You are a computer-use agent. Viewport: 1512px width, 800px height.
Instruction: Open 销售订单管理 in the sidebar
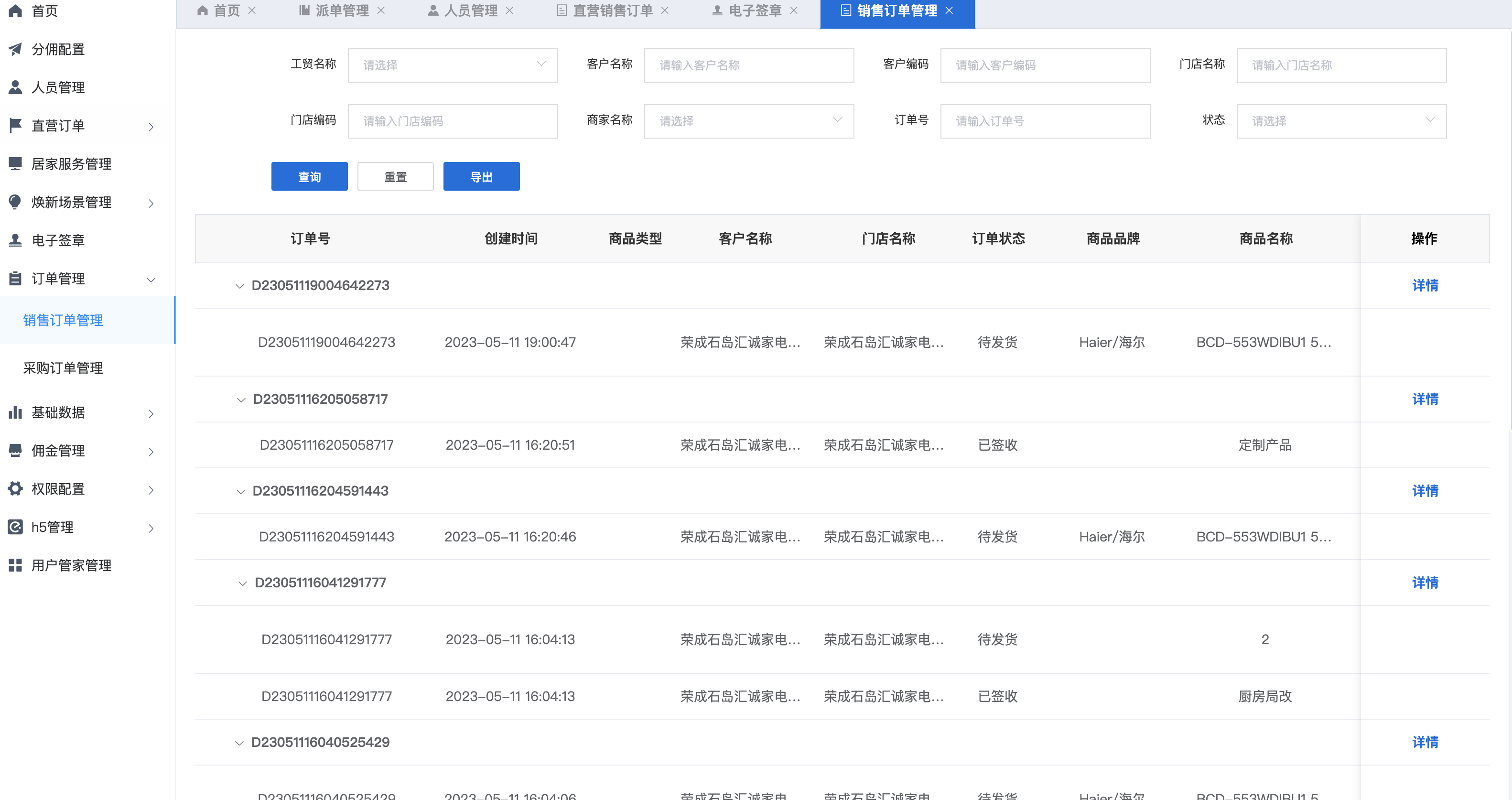pyautogui.click(x=87, y=320)
